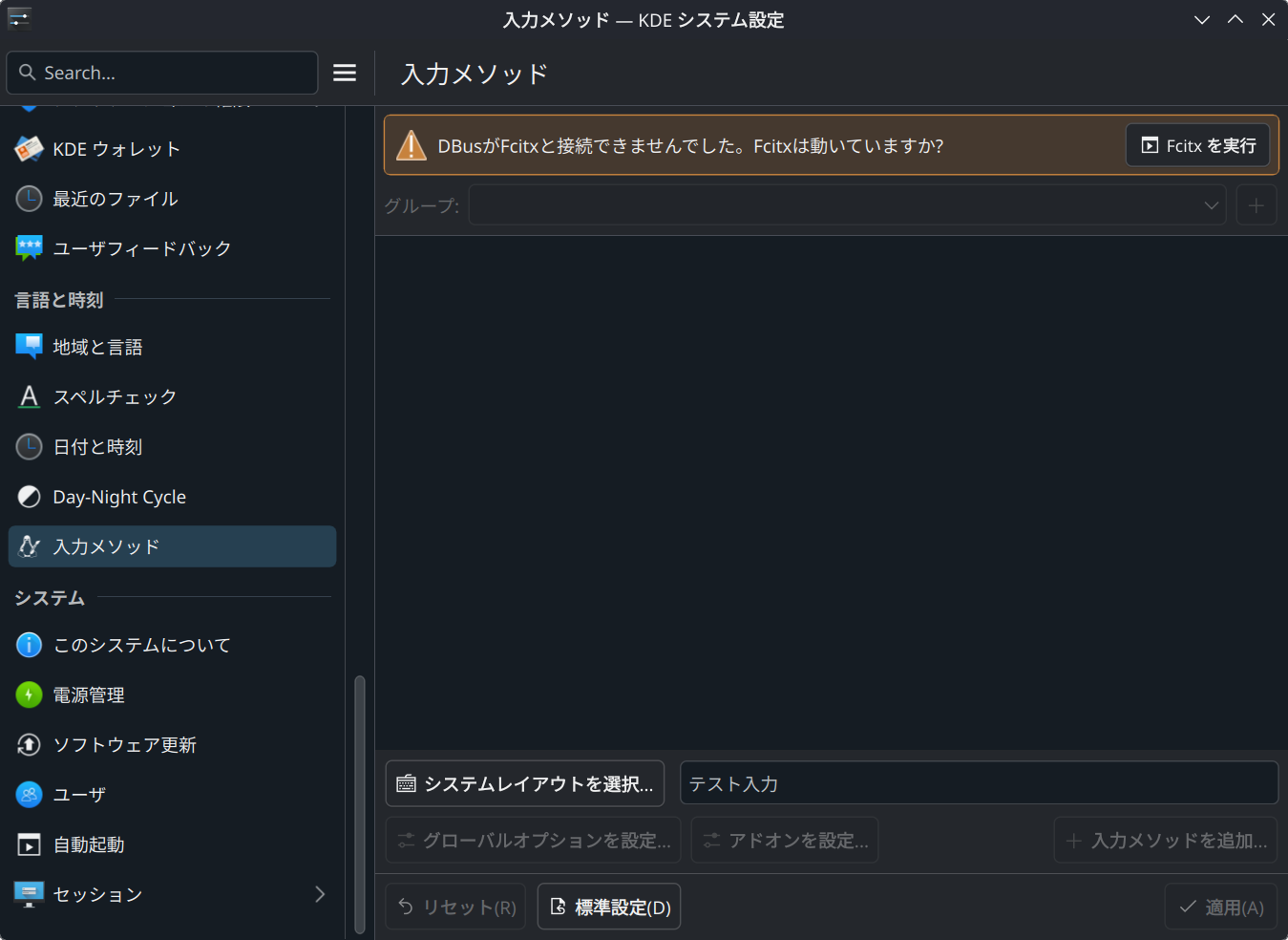The height and width of the screenshot is (940, 1288).
Task: Click the KDE ウォレット wallet icon
Action: [x=29, y=149]
